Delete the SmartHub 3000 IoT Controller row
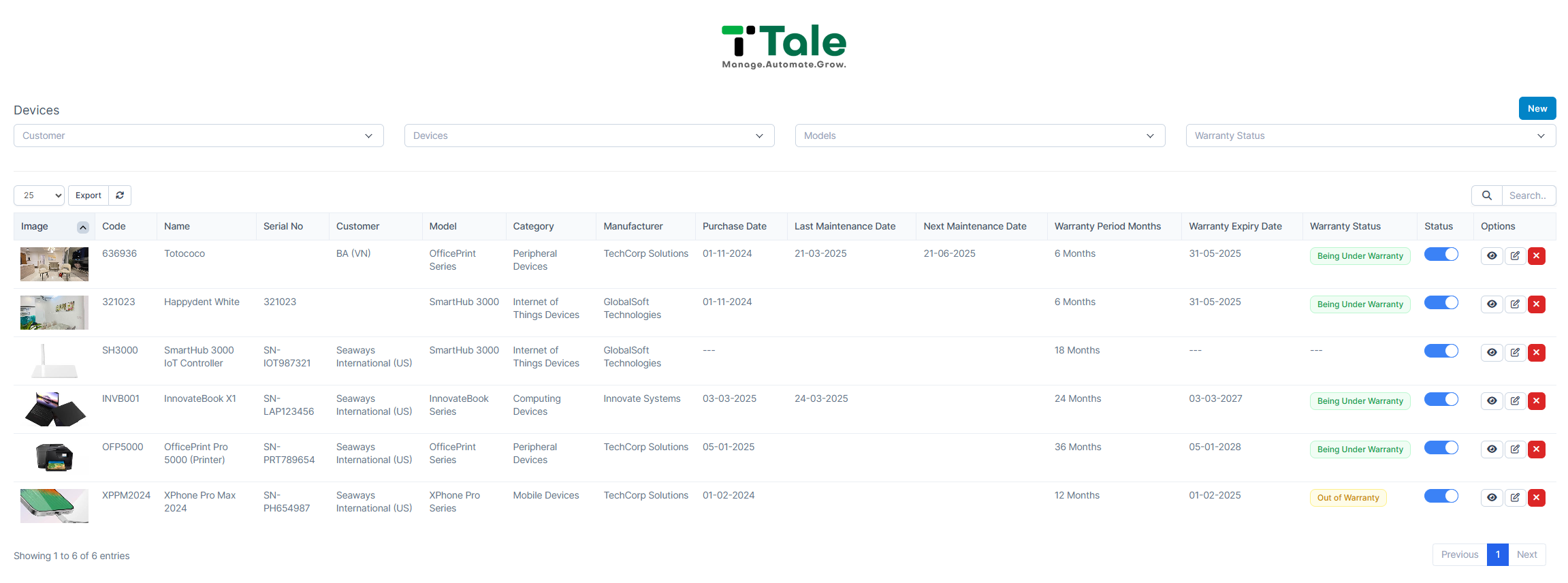Viewport: 1568px width, 583px height. click(1537, 353)
